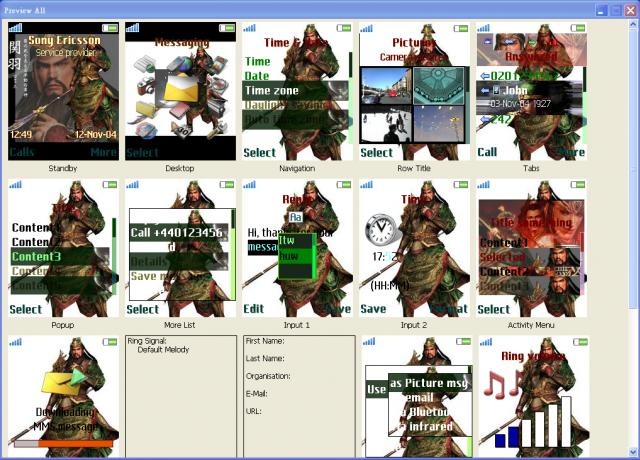Open the Input 2 preview thumbnail
Screen dimensions: 640x460
click(414, 248)
